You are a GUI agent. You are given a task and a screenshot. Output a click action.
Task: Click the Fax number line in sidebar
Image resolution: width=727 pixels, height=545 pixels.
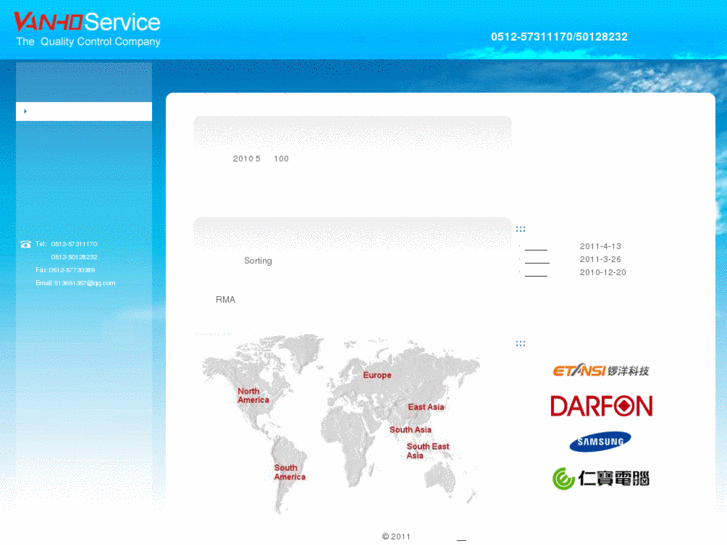(65, 270)
